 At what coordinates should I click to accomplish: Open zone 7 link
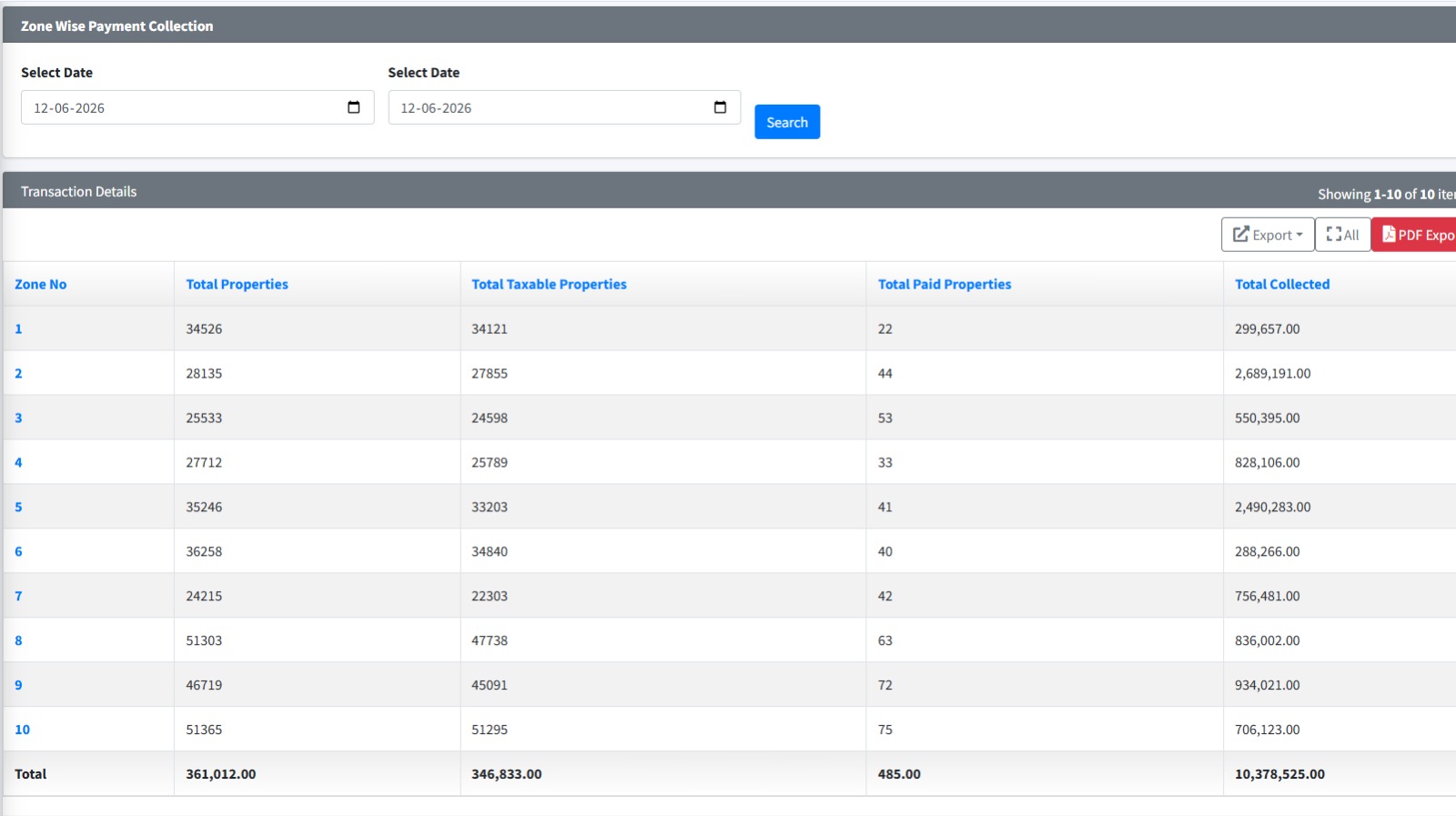pyautogui.click(x=18, y=596)
